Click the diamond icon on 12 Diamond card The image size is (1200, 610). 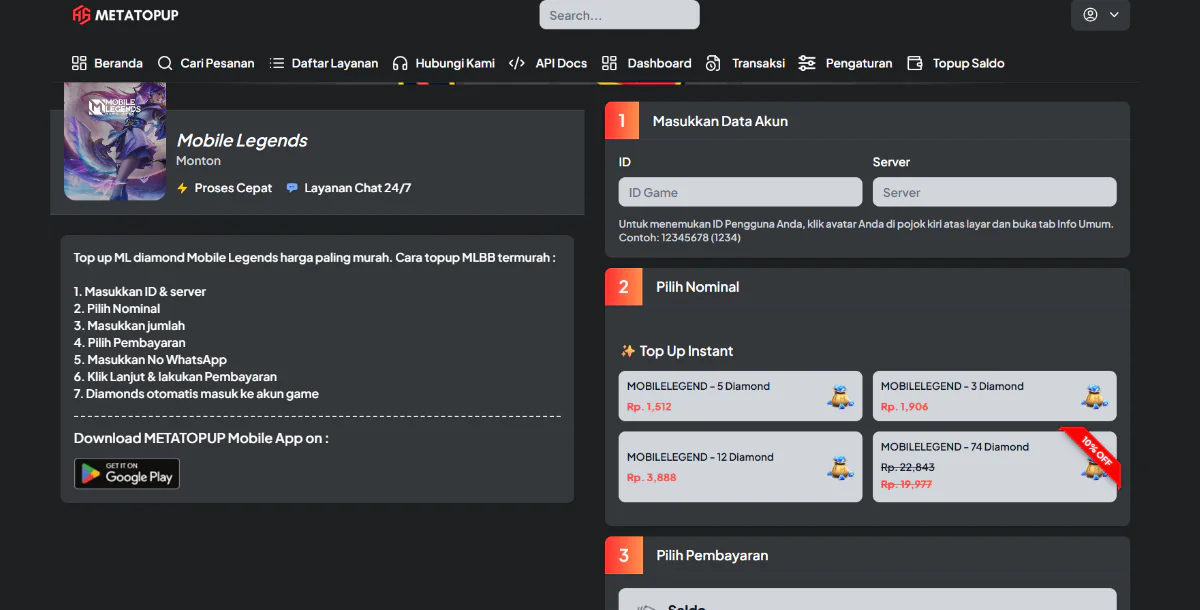[840, 468]
